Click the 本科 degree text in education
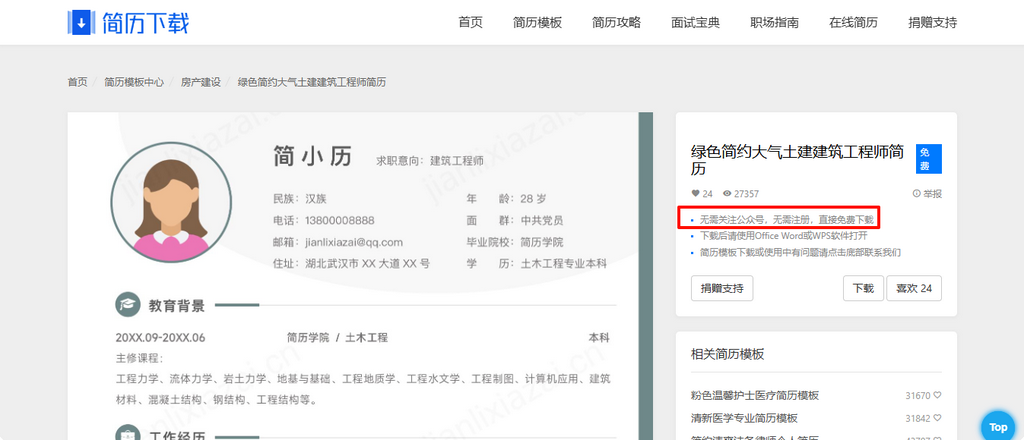Image resolution: width=1024 pixels, height=440 pixels. tap(599, 338)
